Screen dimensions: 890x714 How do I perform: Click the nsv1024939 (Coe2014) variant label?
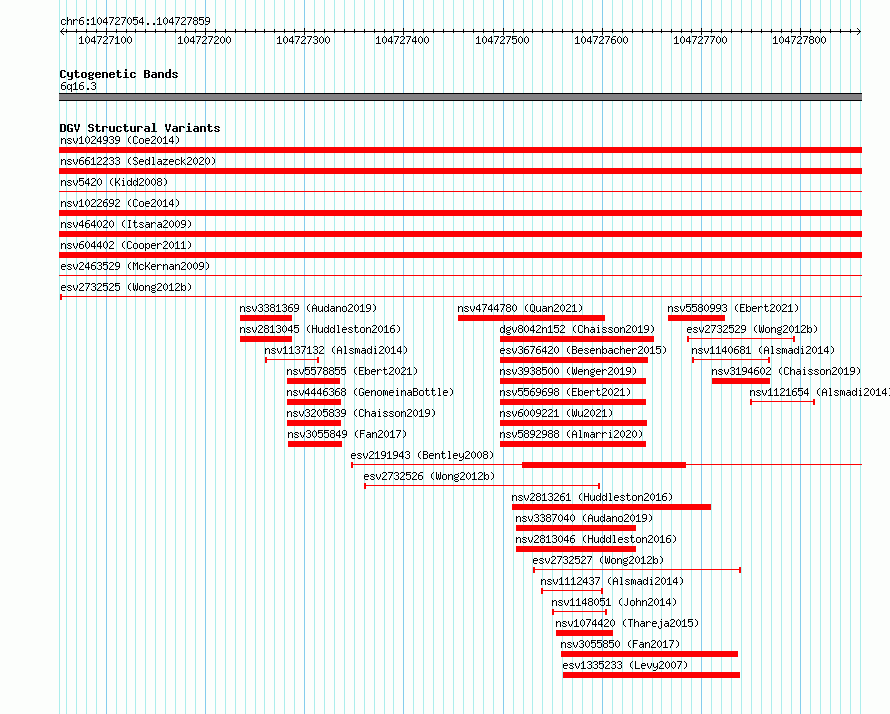click(120, 140)
